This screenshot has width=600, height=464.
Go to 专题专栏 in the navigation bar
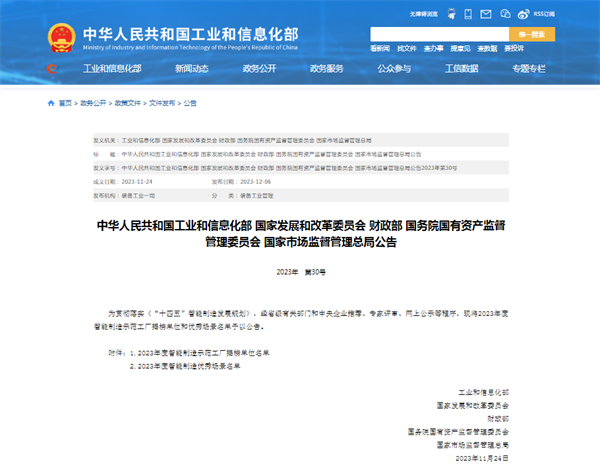[x=529, y=69]
